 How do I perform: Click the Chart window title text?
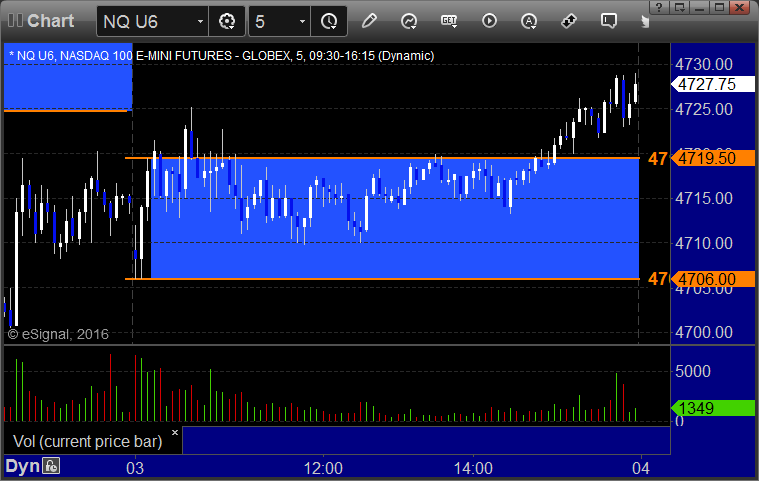click(x=50, y=21)
